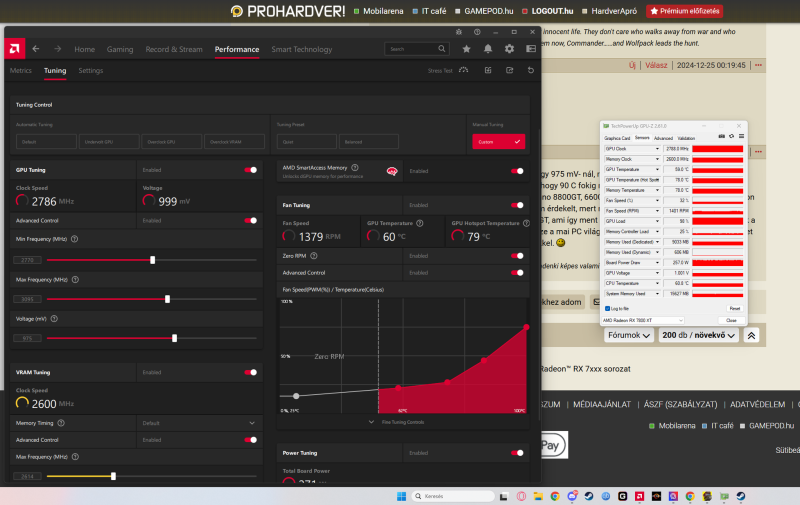Expand Fine Tuning Controls chevron
The width and height of the screenshot is (800, 505).
(x=371, y=422)
